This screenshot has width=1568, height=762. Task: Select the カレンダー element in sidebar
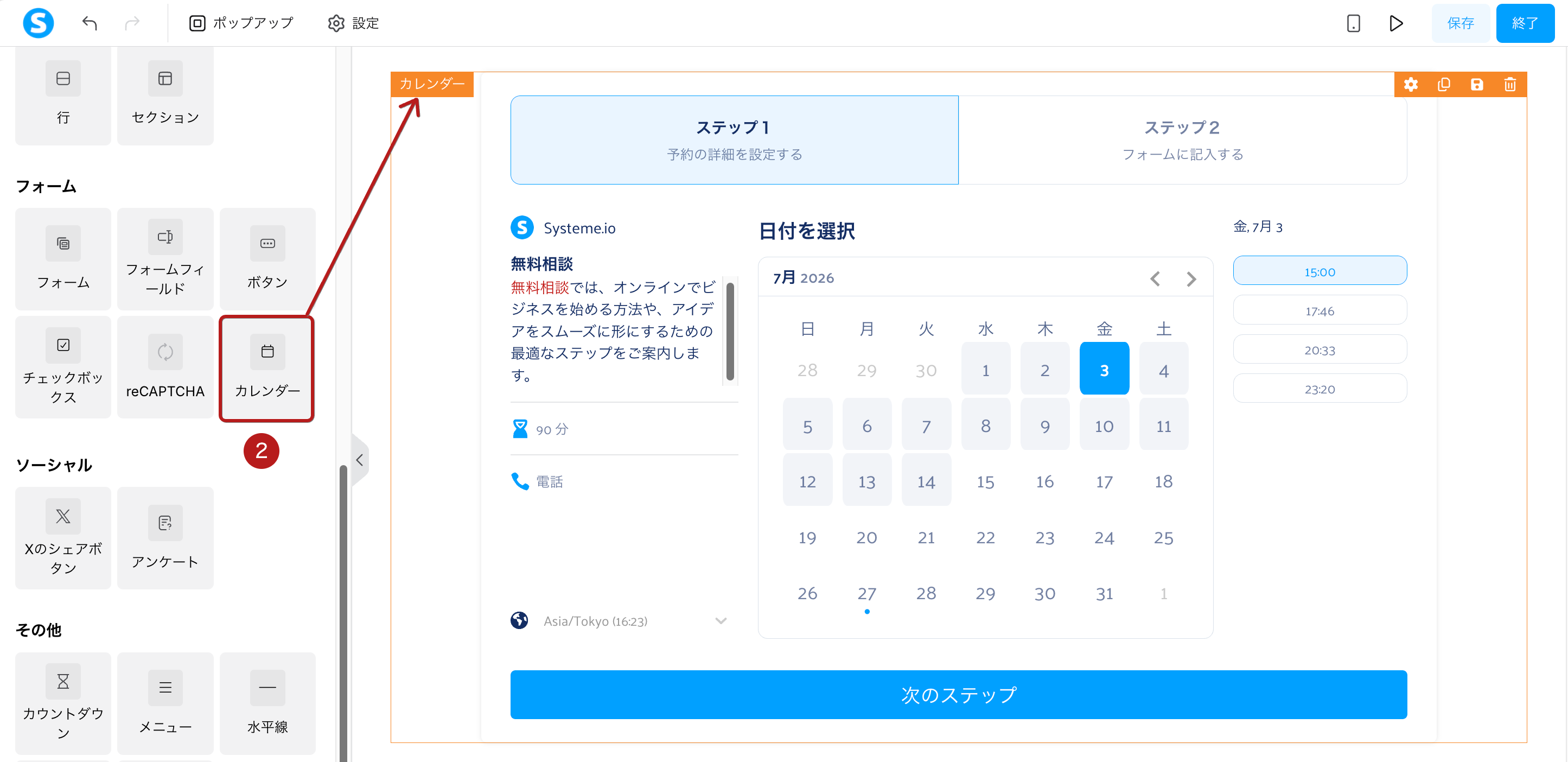267,367
